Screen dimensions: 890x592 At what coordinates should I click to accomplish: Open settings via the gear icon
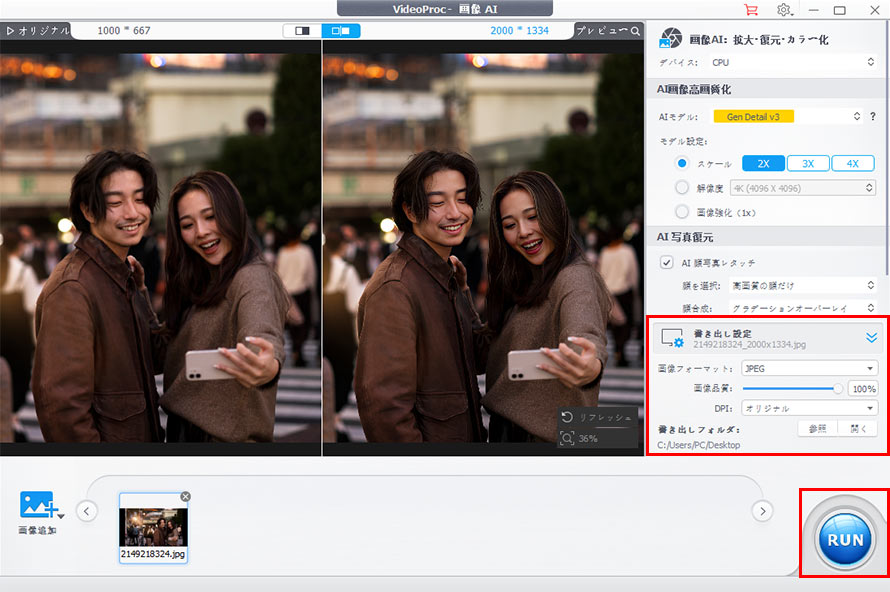click(784, 10)
